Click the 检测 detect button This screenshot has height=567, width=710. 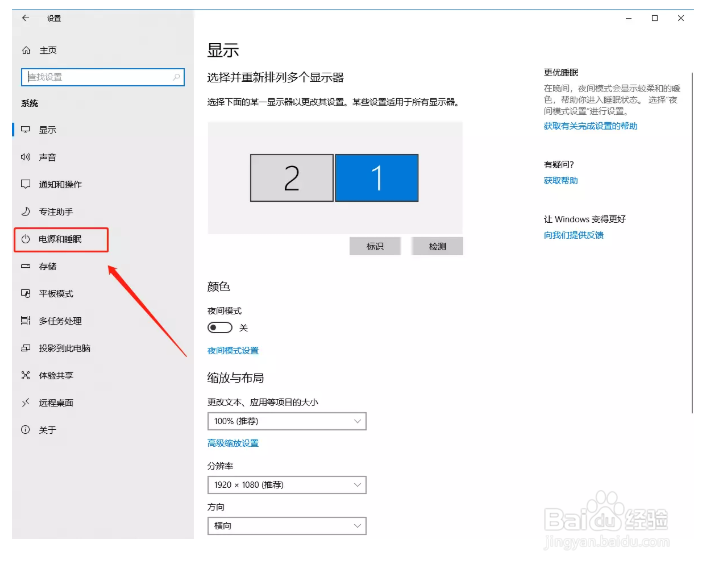tap(437, 246)
